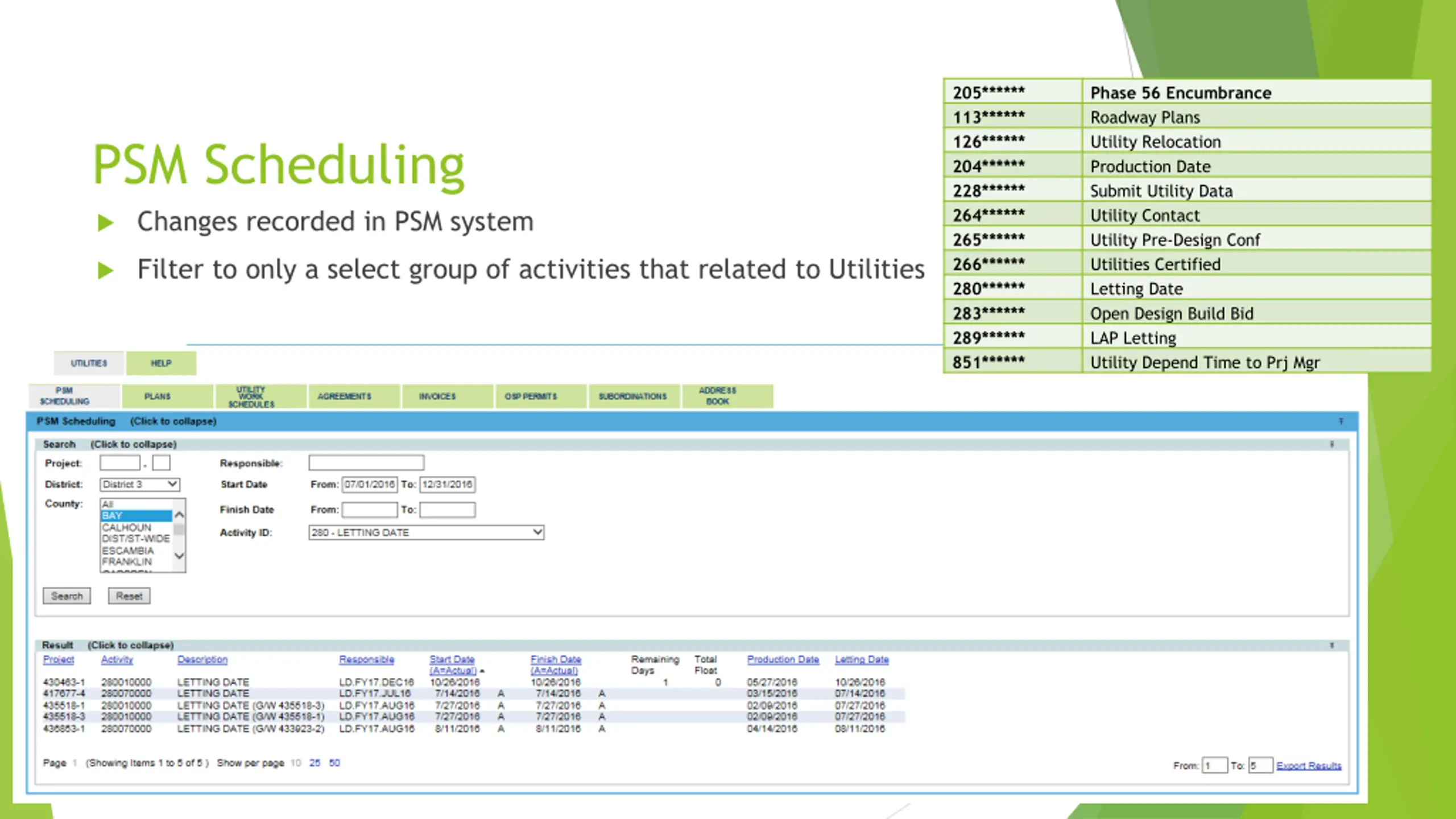Open the Utility Work Schedules tab
Image resolution: width=1456 pixels, height=819 pixels.
pos(251,396)
